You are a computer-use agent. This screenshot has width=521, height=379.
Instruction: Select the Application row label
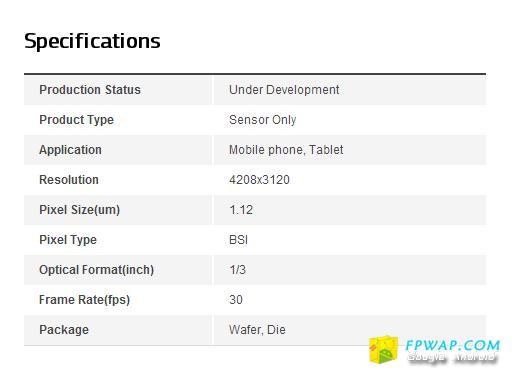[x=70, y=150]
